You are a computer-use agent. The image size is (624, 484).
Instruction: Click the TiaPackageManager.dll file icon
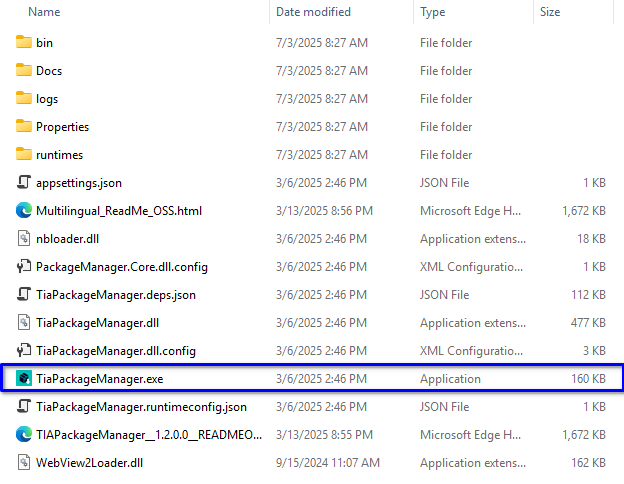24,322
